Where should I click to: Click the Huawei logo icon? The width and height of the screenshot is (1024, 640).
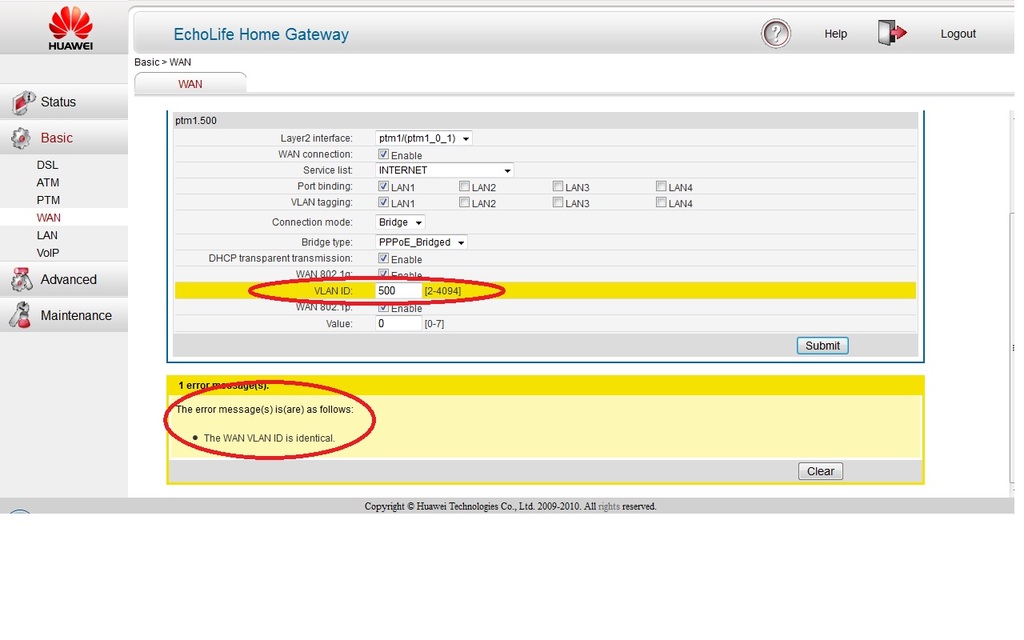point(70,27)
